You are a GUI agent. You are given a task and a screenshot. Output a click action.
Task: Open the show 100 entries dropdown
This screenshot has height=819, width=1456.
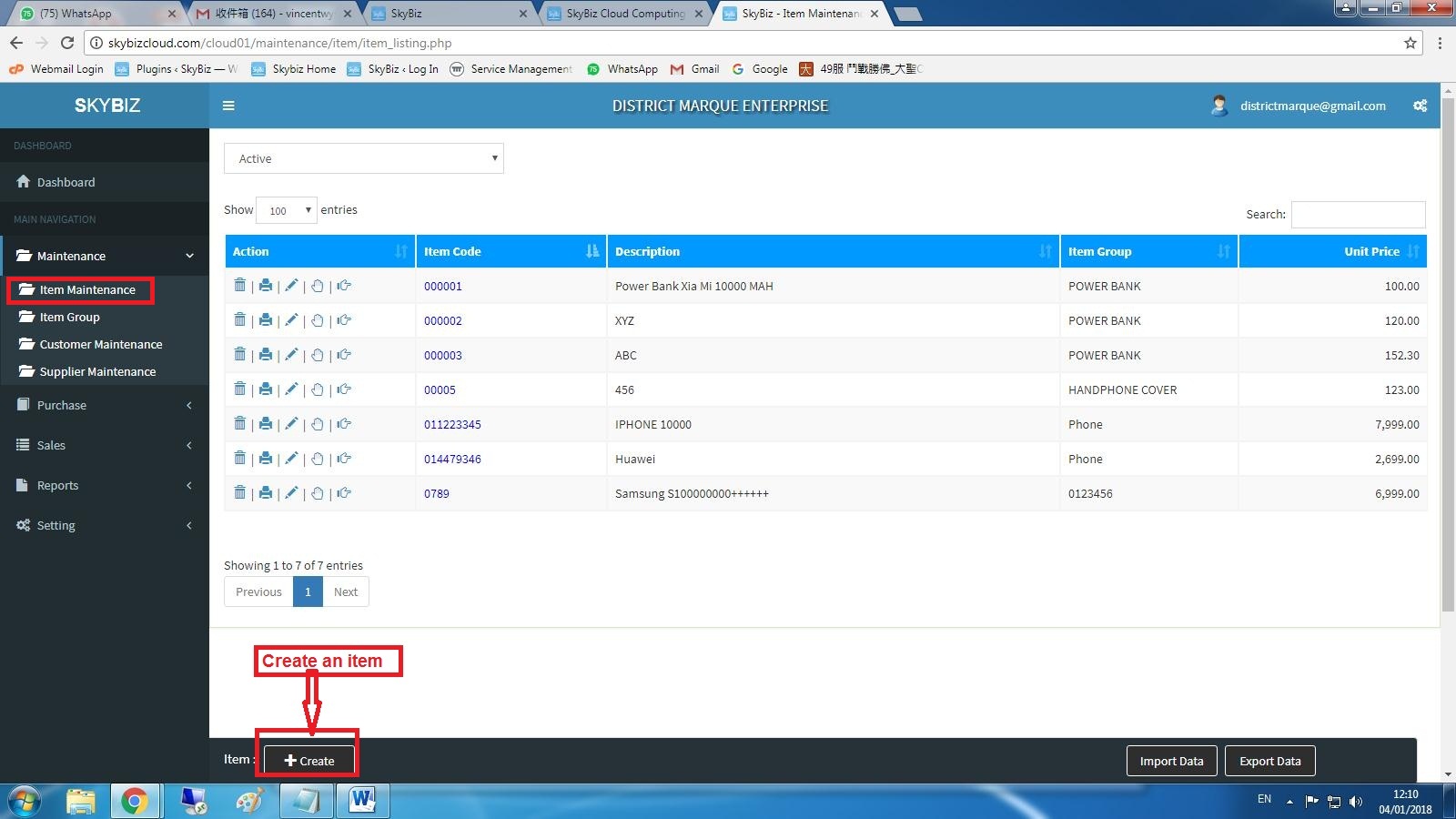click(287, 210)
